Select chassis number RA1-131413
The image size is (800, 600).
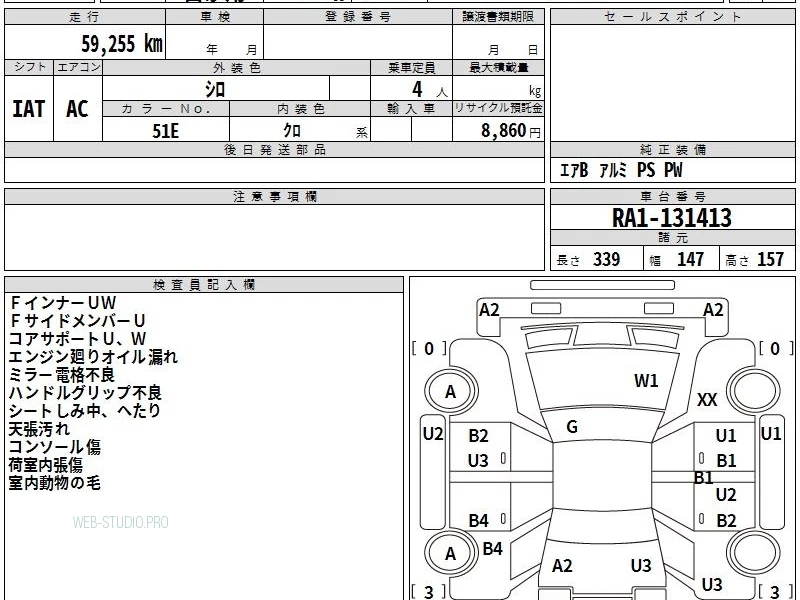click(672, 218)
